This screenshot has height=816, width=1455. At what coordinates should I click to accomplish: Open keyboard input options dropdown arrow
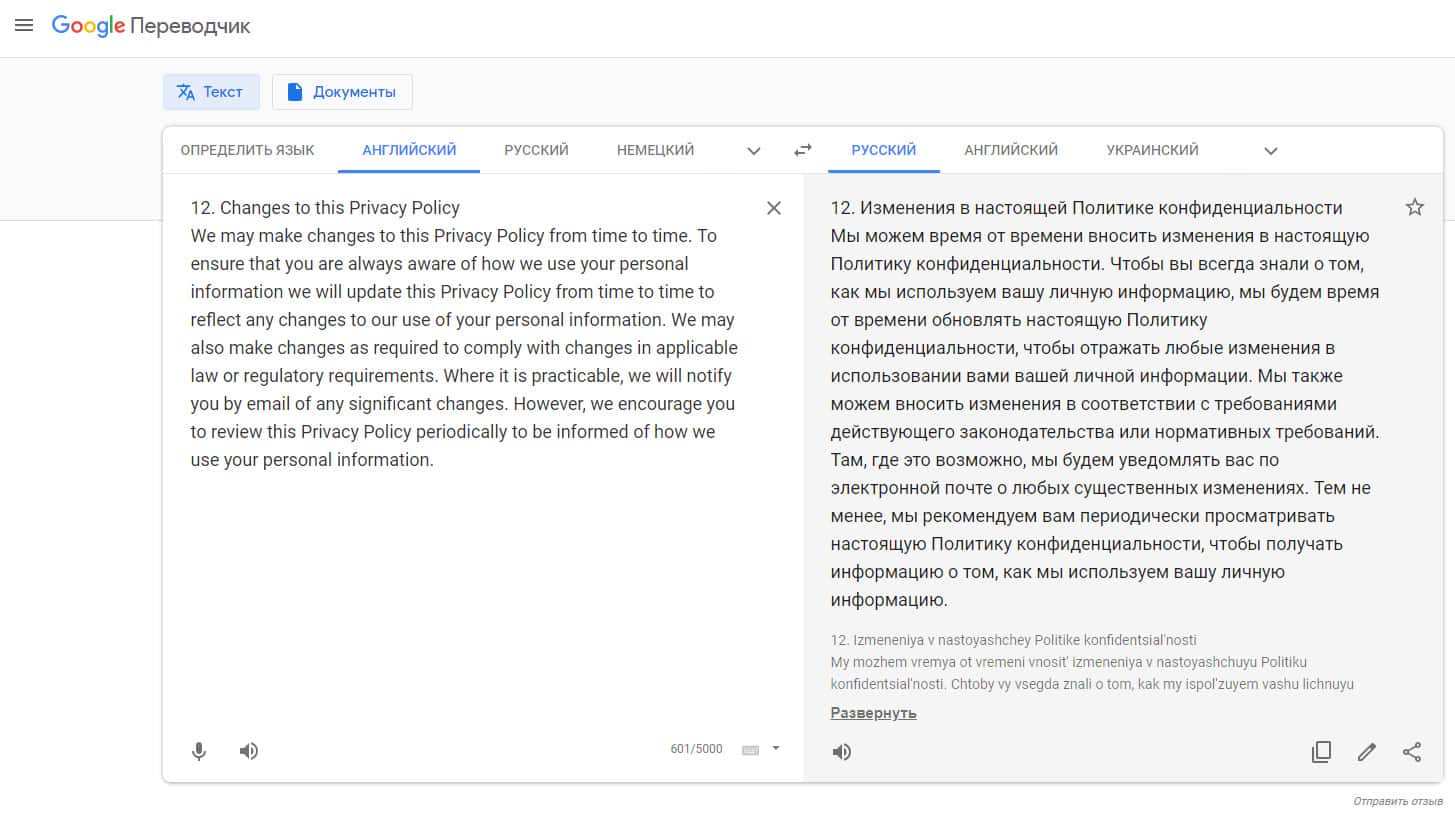tap(776, 748)
